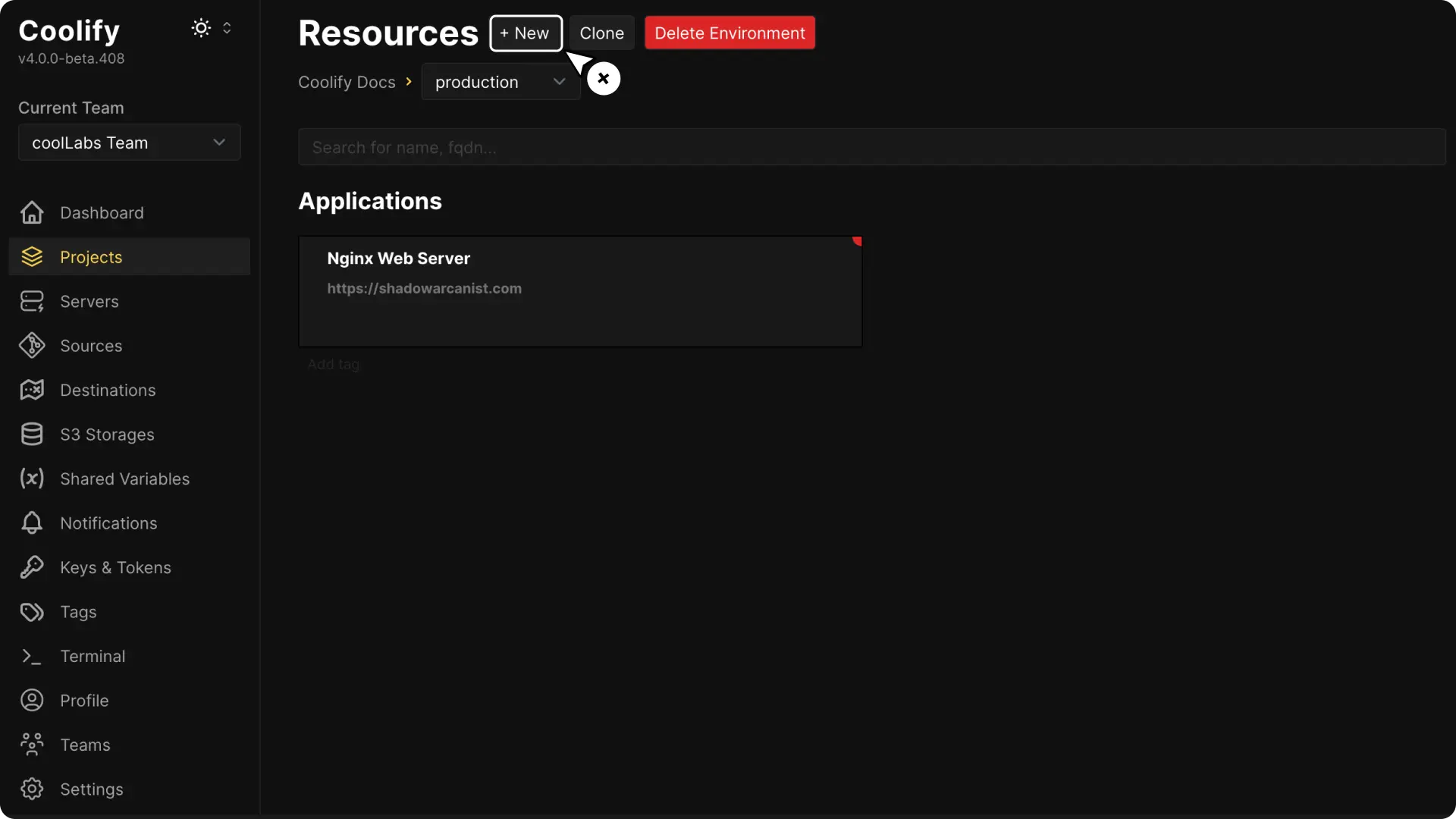Open Destinations using its map icon
Image resolution: width=1456 pixels, height=819 pixels.
(30, 390)
